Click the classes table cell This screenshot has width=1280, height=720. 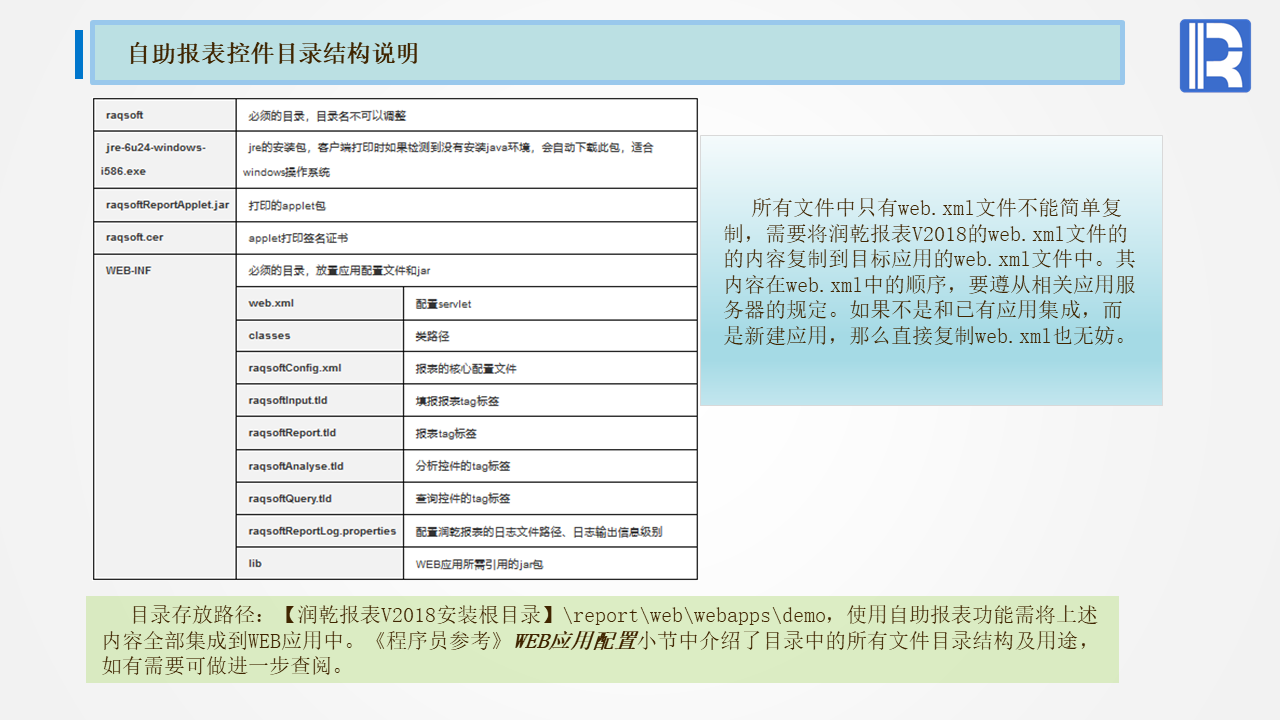pos(320,336)
